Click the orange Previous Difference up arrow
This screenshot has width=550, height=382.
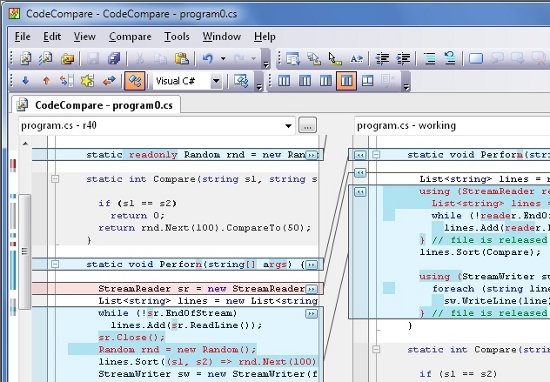tap(46, 81)
